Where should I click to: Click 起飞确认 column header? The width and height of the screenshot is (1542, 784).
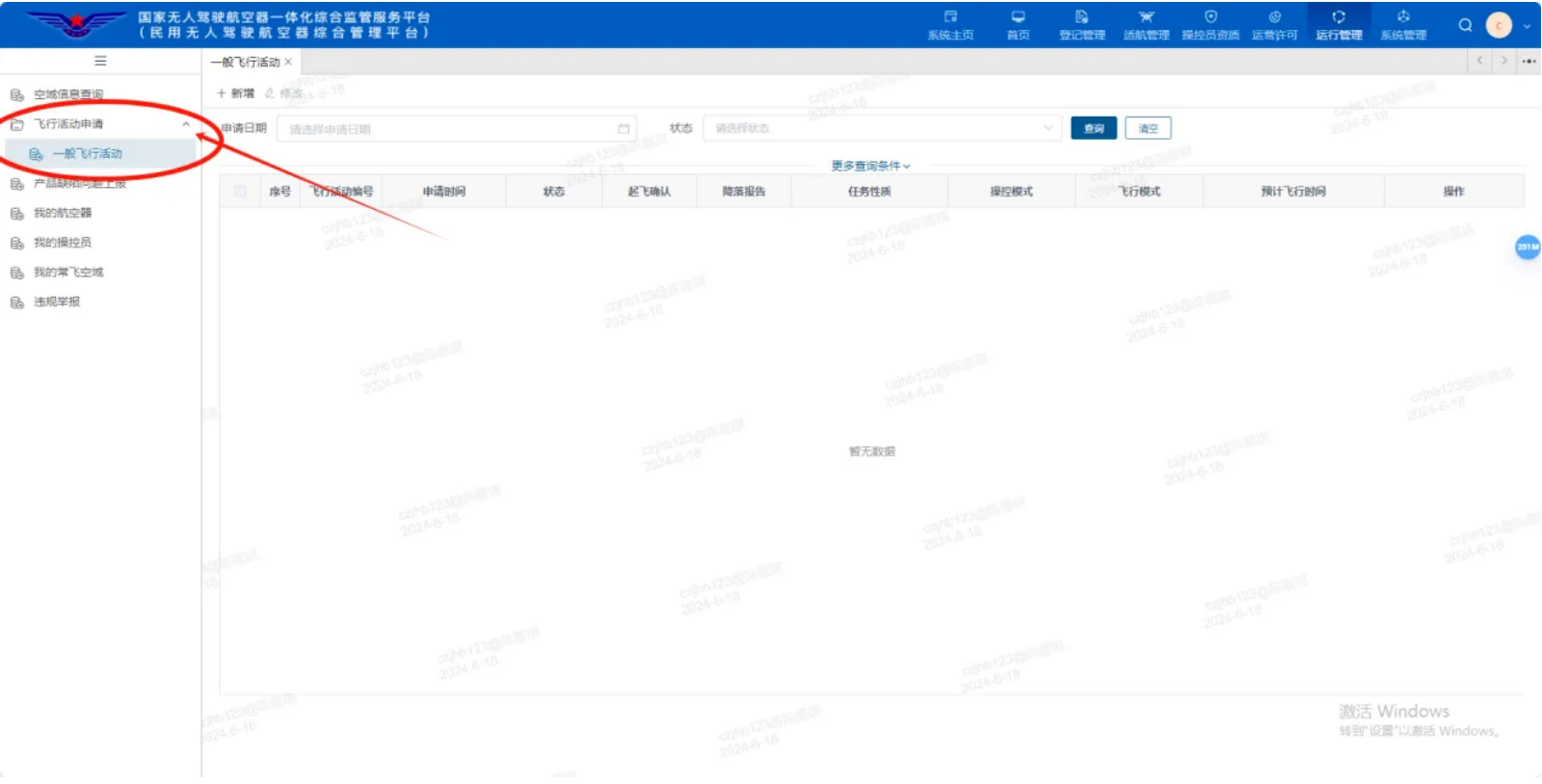point(650,192)
